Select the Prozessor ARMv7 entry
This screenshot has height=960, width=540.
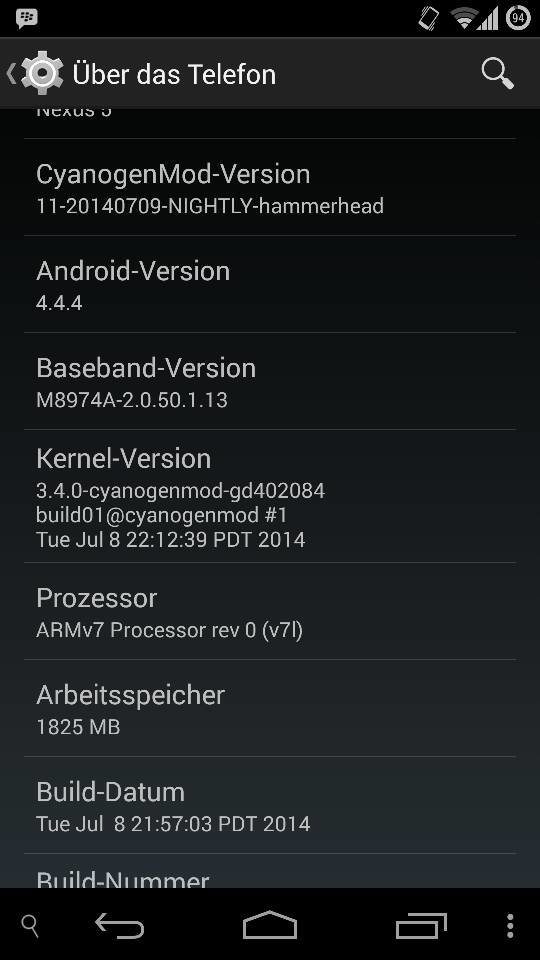click(270, 612)
